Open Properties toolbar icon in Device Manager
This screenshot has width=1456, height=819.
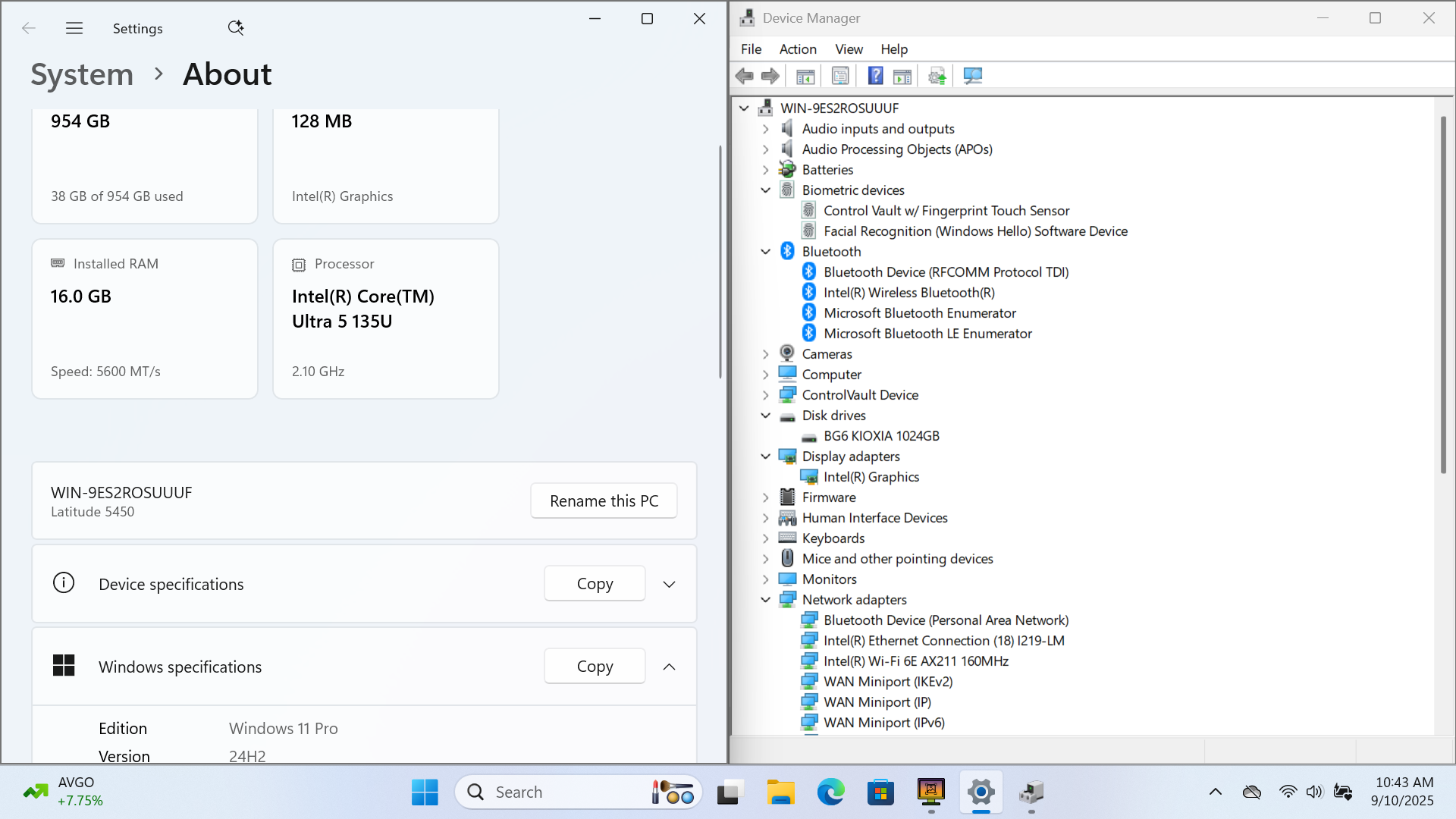840,76
